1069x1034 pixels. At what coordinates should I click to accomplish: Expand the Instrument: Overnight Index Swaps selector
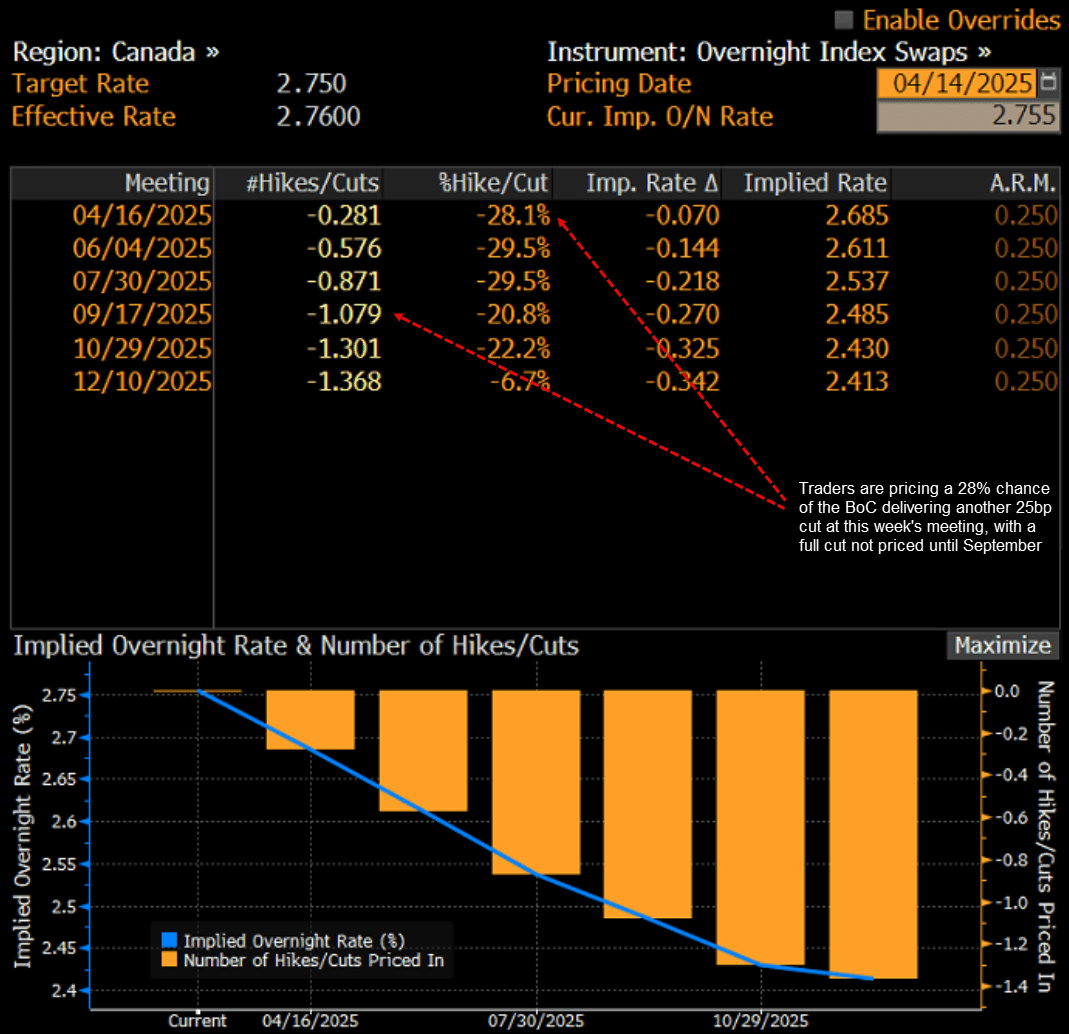769,52
